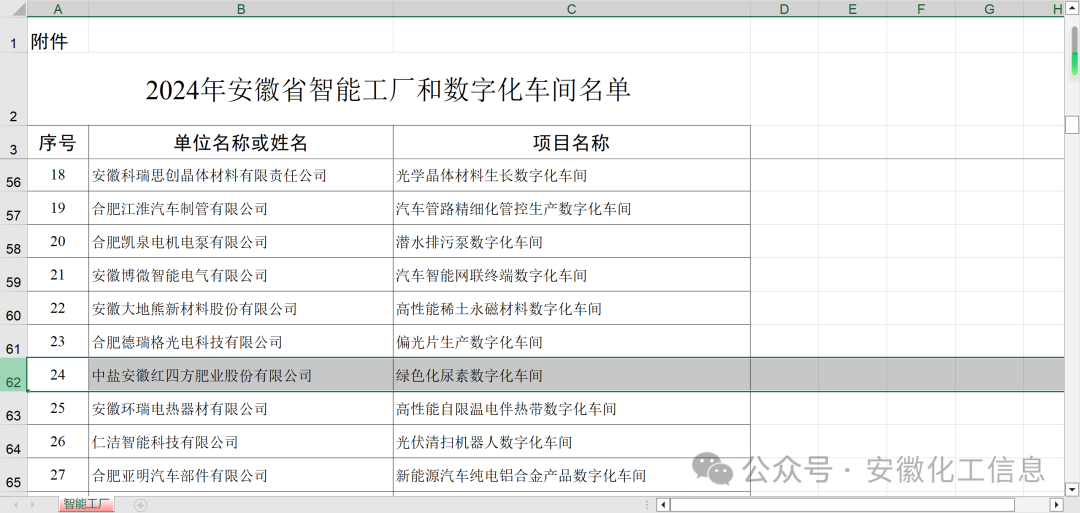Viewport: 1080px width, 513px height.
Task: Click cell 潜水排污泵数字化车间
Action: click(572, 242)
